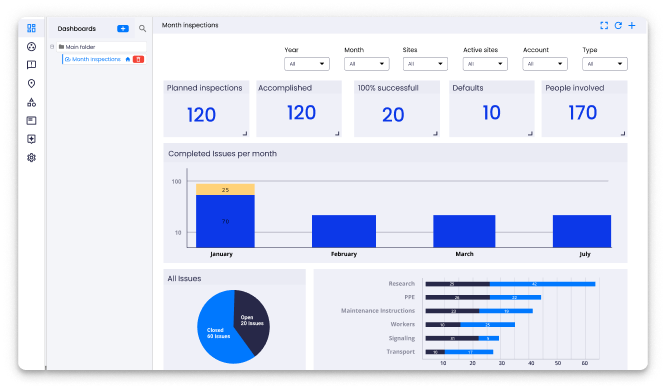Click resize handle of People involved card
This screenshot has width=666, height=389.
tap(623, 133)
